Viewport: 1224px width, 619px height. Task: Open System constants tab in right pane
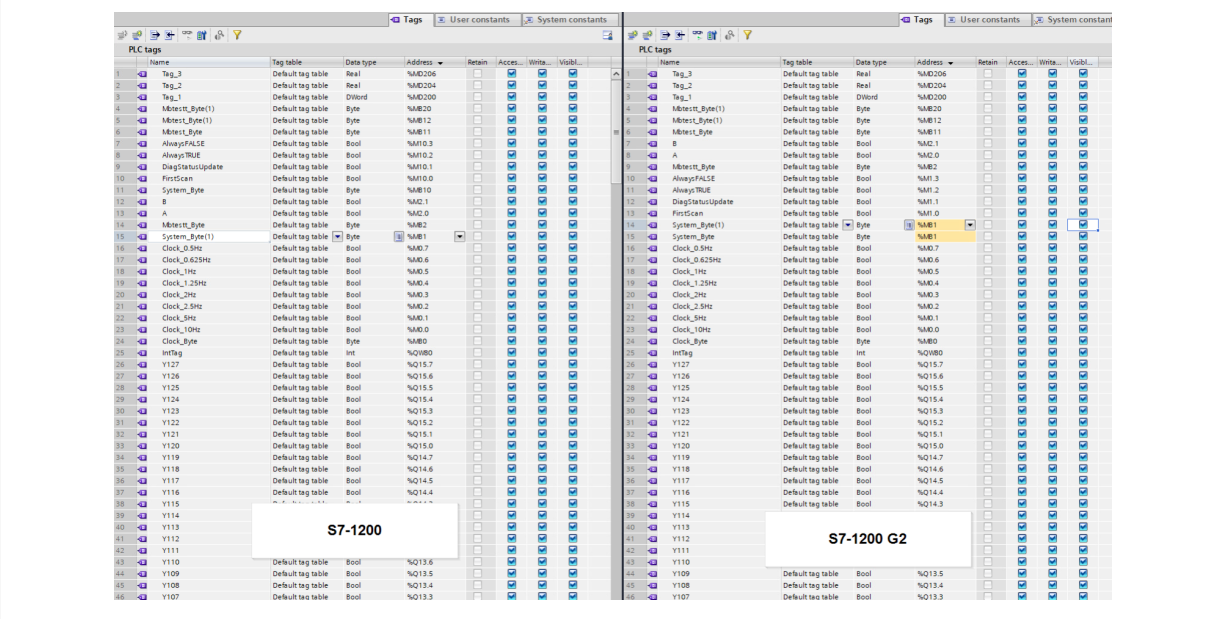click(x=1073, y=19)
